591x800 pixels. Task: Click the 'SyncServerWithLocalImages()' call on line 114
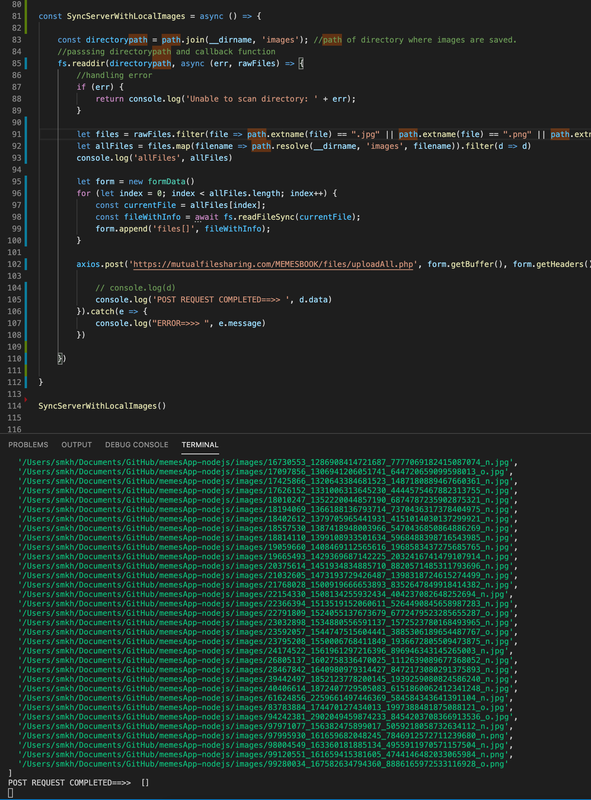click(x=102, y=406)
